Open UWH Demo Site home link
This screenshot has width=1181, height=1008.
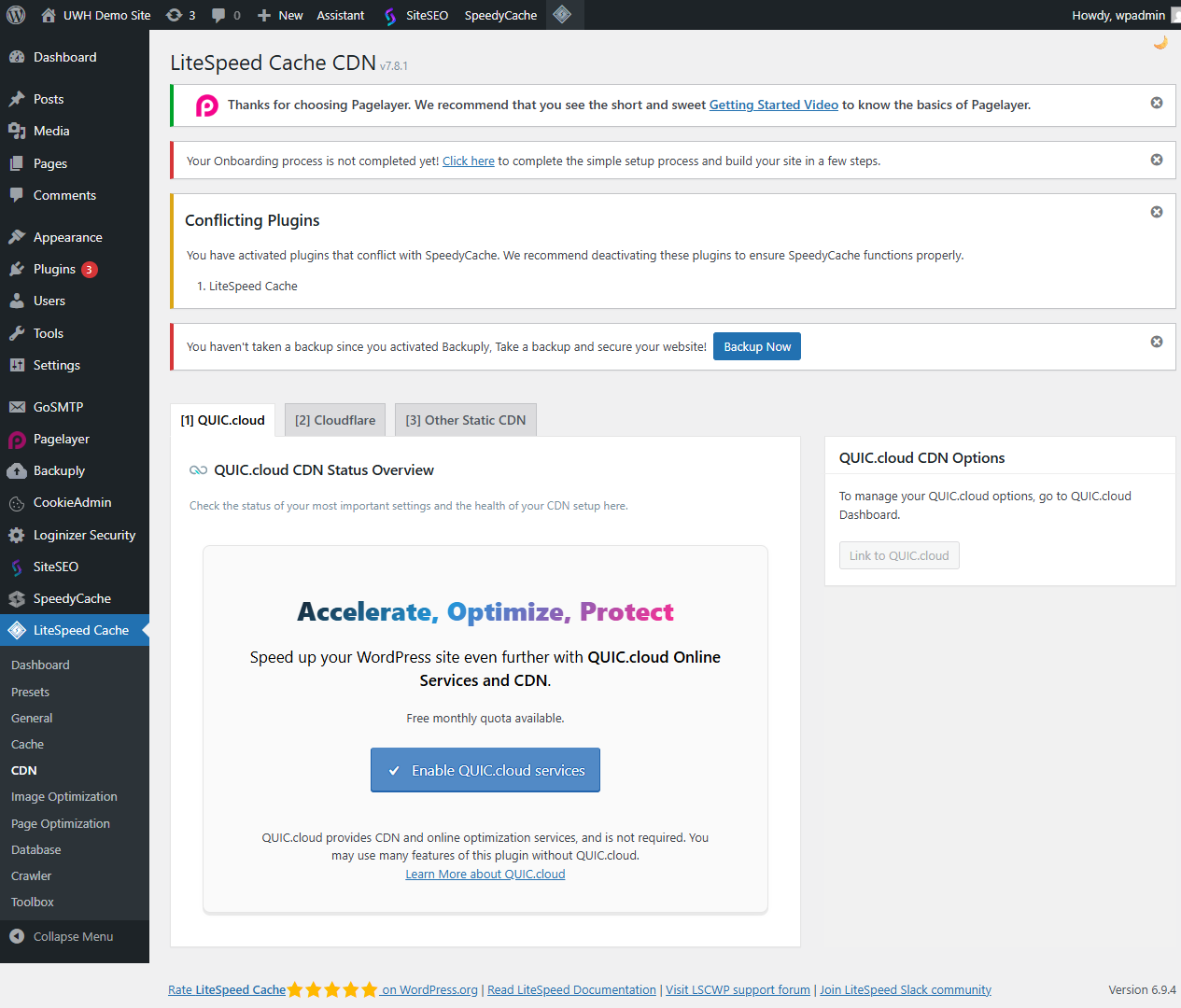(96, 15)
